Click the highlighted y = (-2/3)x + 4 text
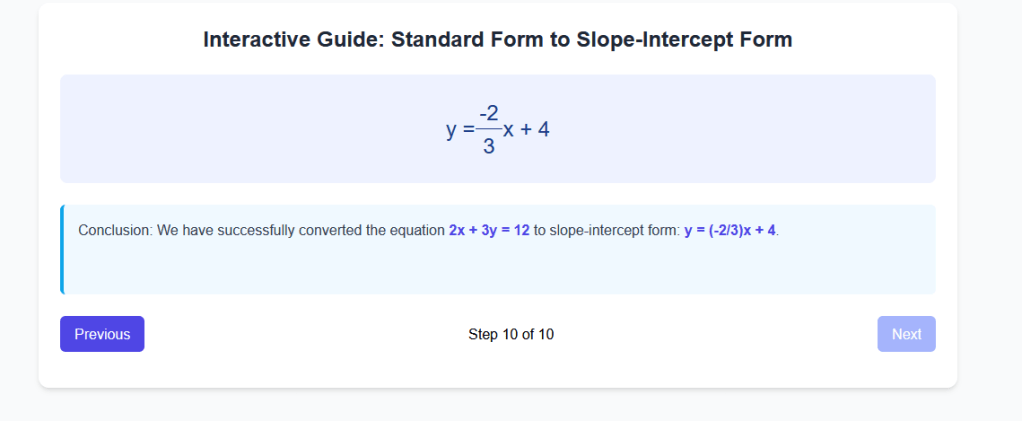This screenshot has height=421, width=1022. (730, 230)
